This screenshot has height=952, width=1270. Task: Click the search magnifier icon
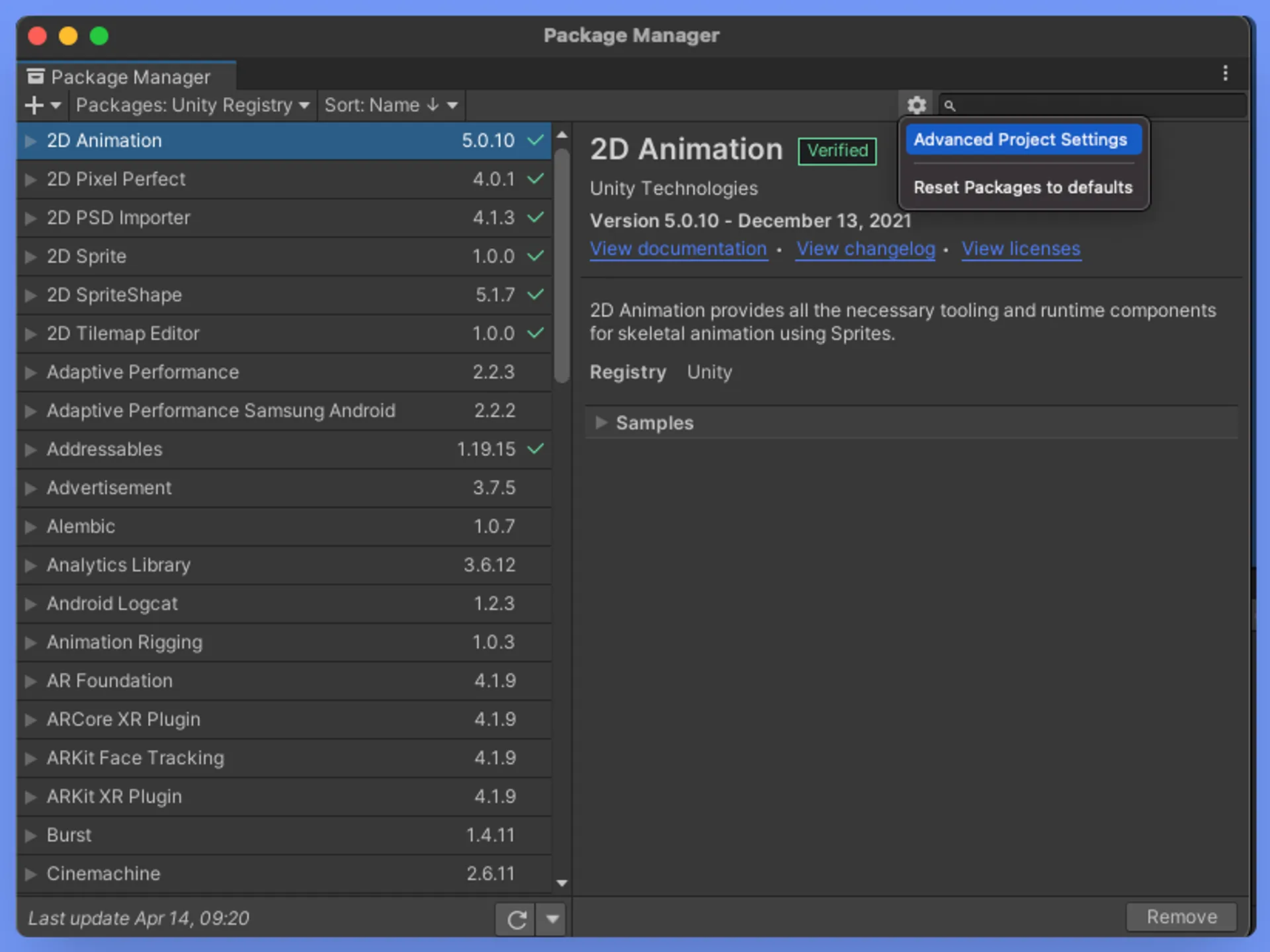point(950,105)
